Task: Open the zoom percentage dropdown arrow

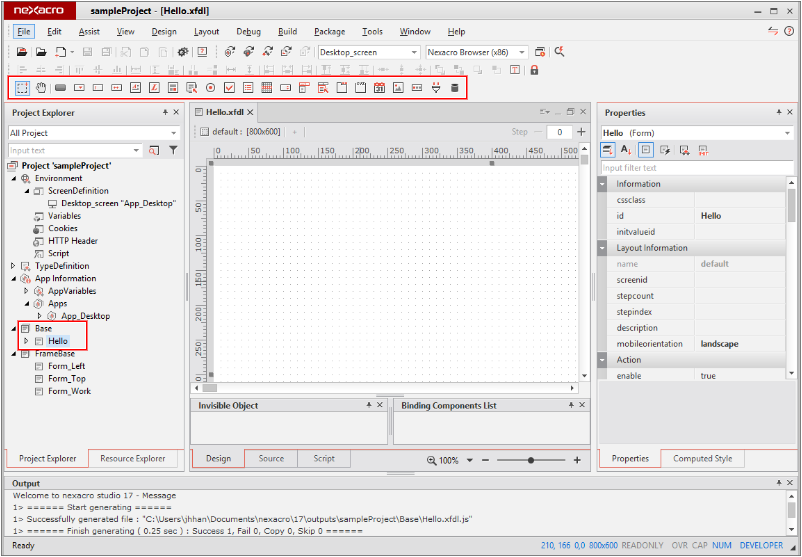Action: click(x=470, y=460)
